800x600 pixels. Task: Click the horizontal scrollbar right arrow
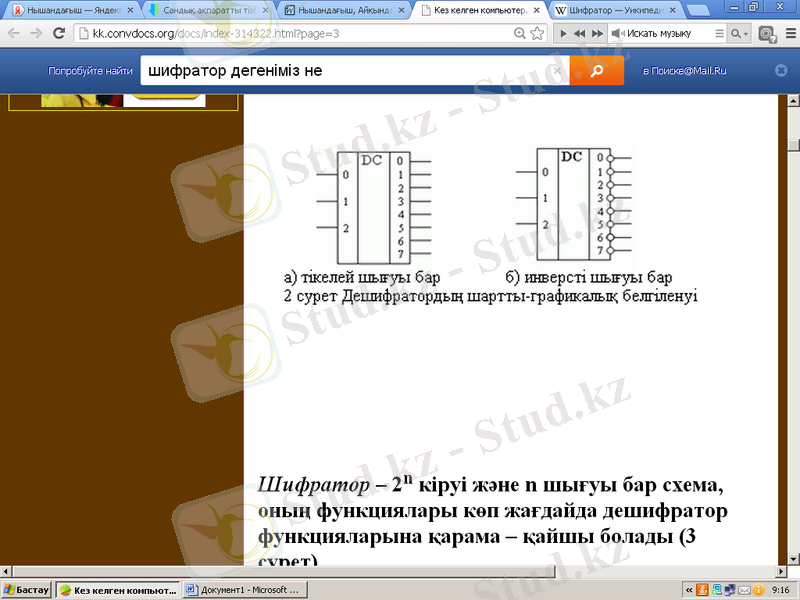782,571
